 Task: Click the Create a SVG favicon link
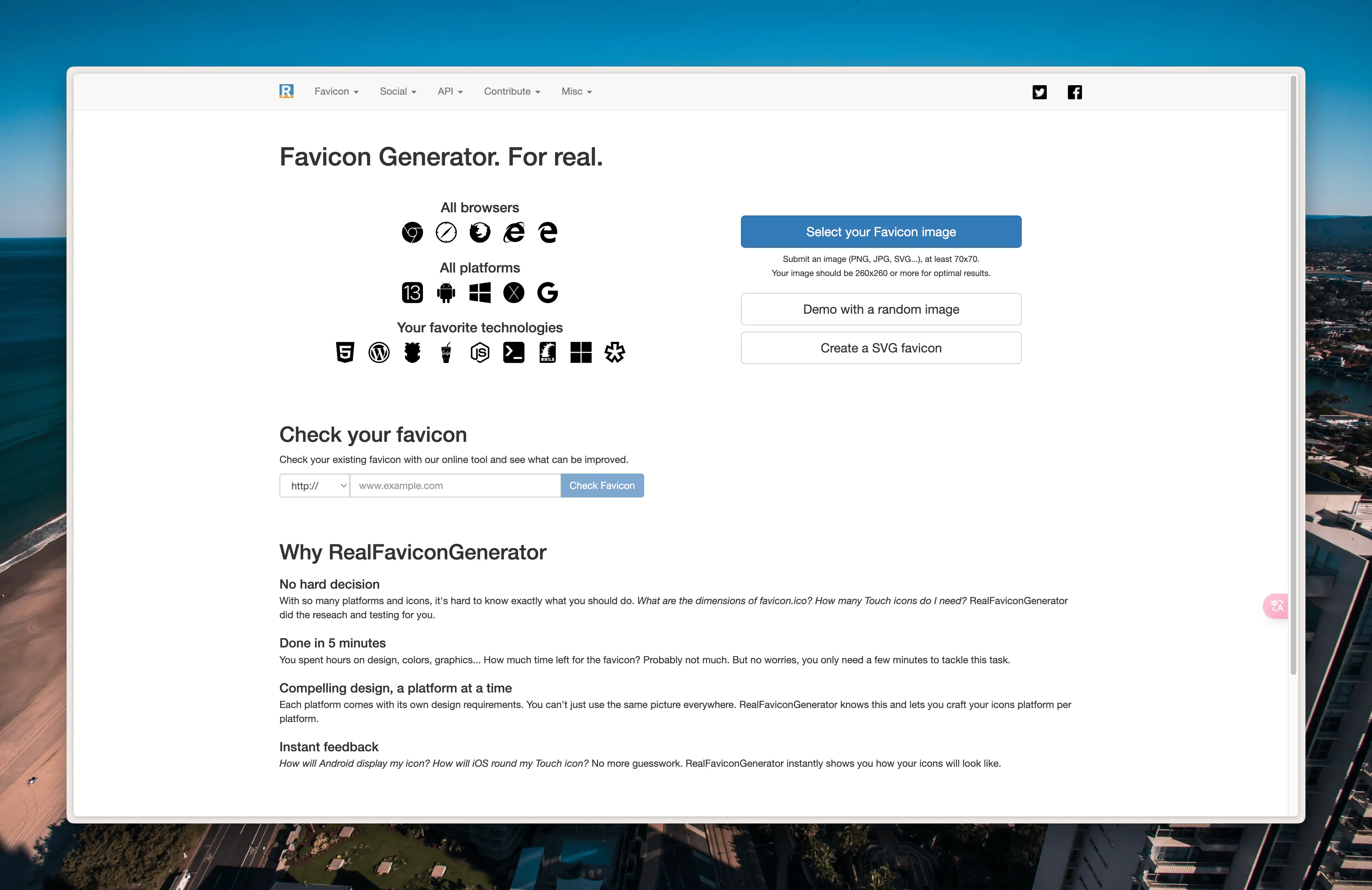(x=881, y=348)
